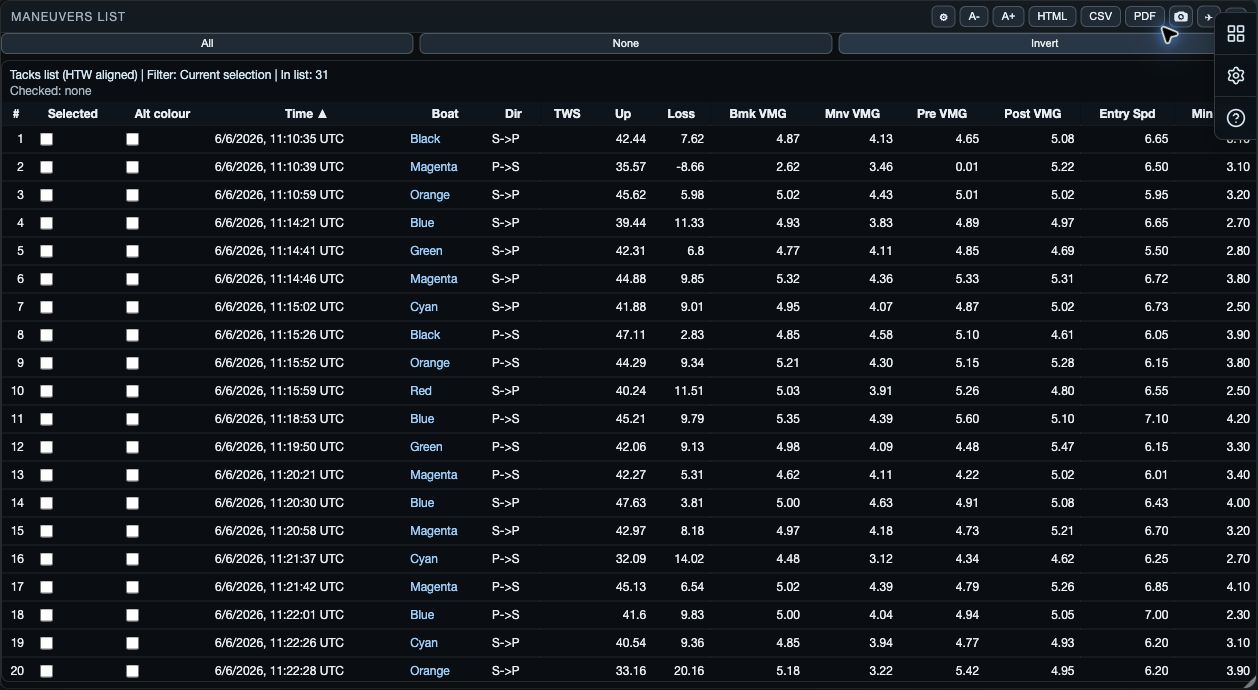Sort by the Time column header

(x=306, y=114)
